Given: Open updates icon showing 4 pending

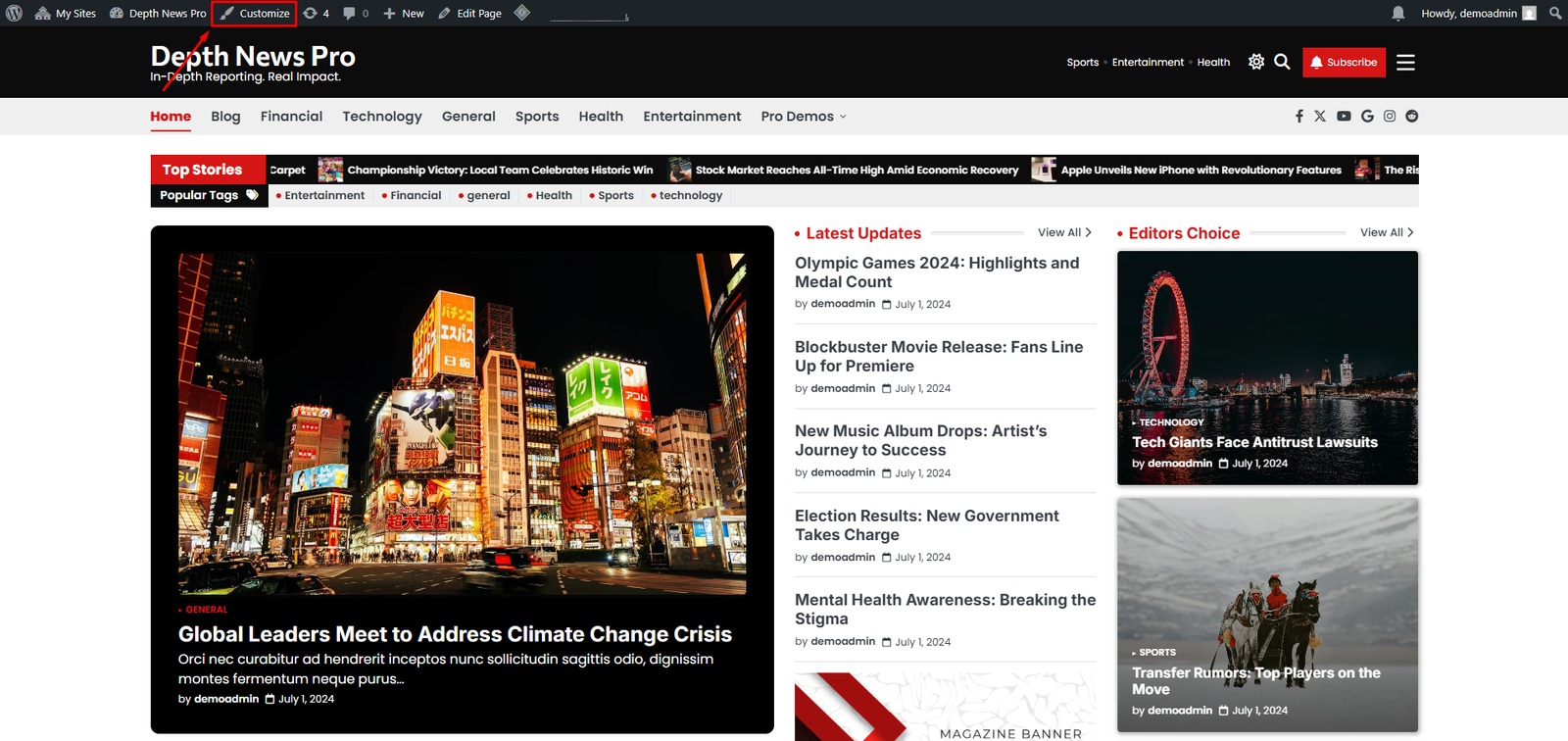Looking at the screenshot, I should 316,13.
